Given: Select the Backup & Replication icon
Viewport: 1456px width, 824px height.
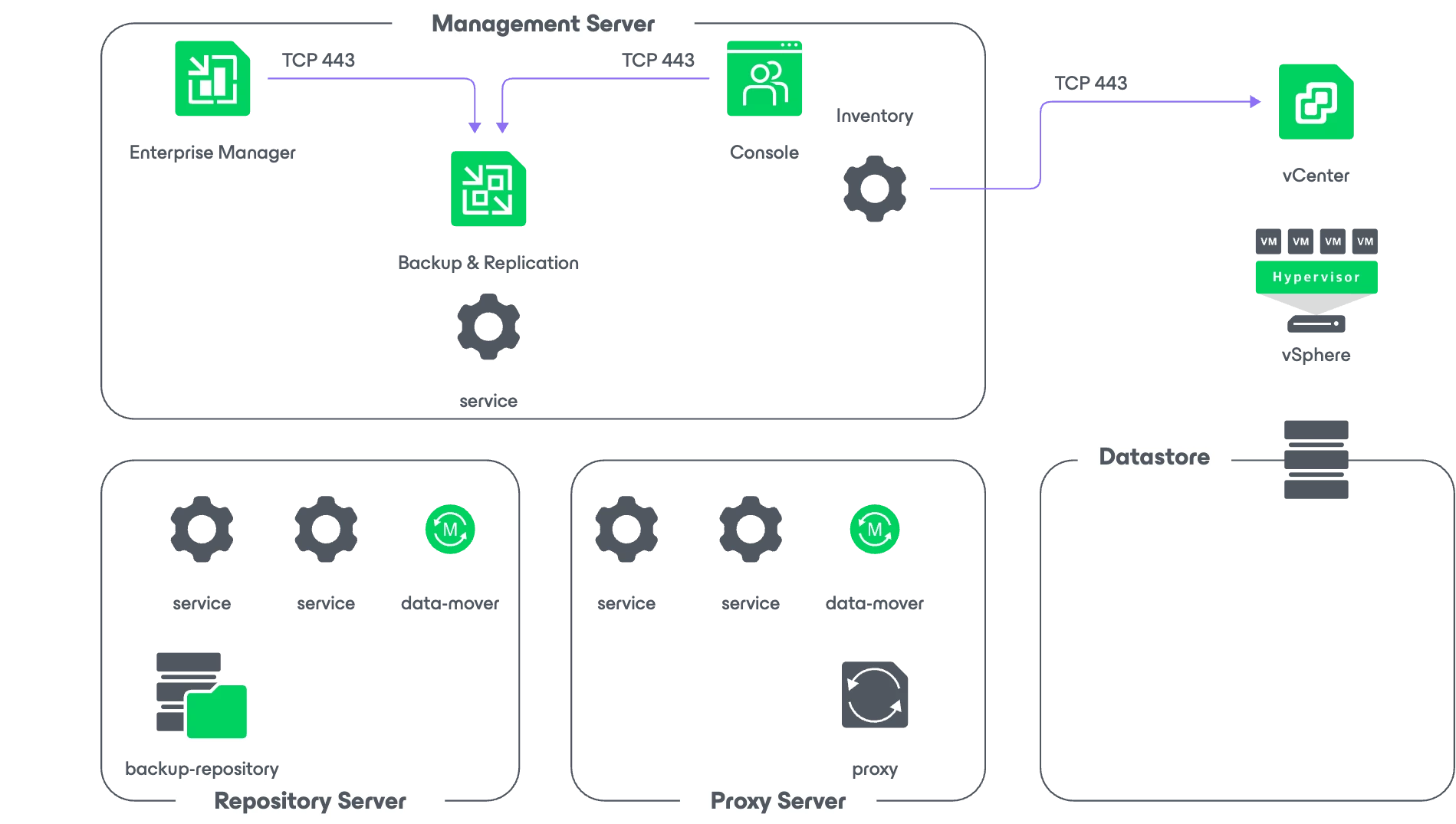Looking at the screenshot, I should coord(488,189).
